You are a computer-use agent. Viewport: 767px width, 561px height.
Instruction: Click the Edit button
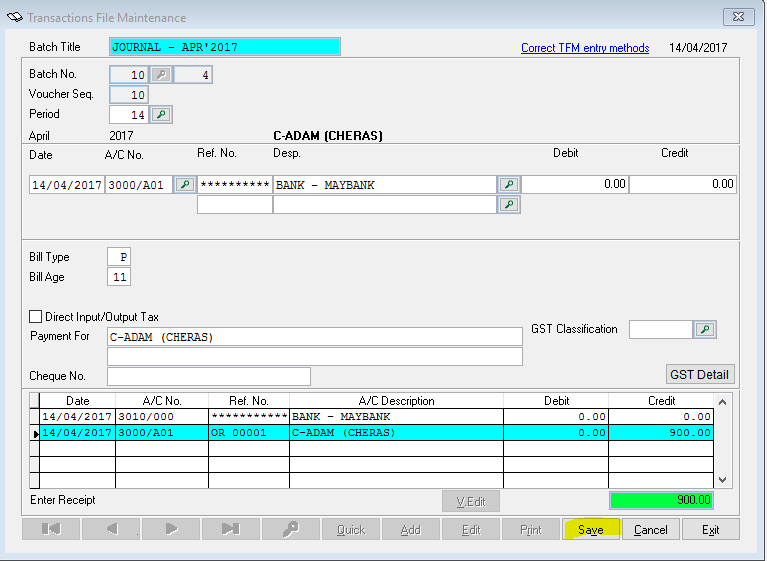click(x=471, y=529)
